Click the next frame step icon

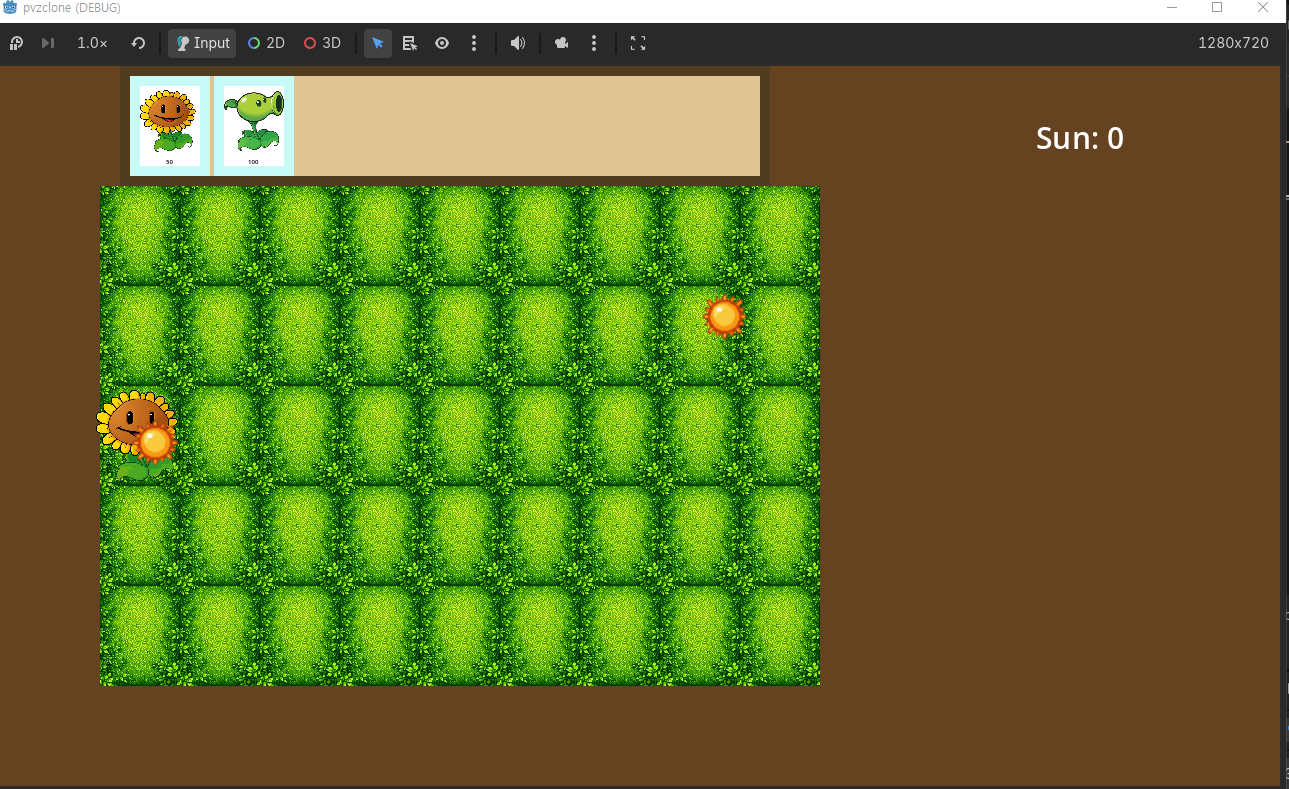[47, 43]
